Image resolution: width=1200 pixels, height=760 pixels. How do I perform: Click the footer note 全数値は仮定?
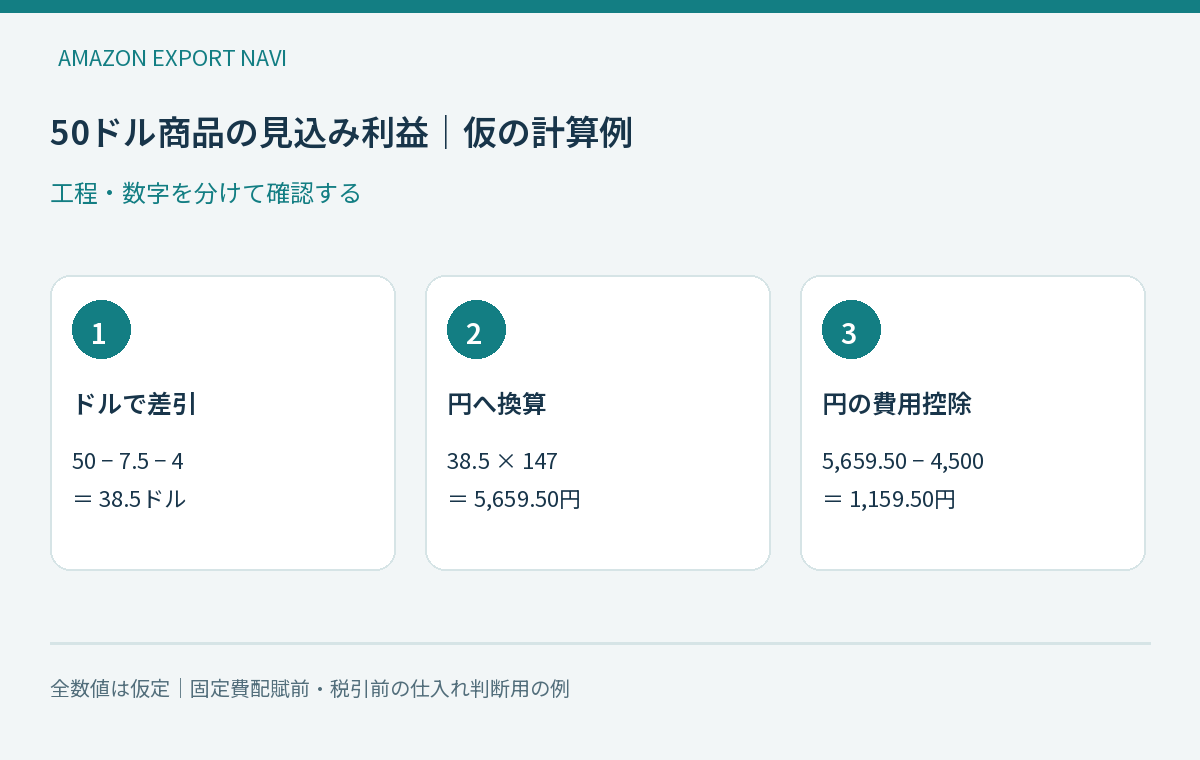[110, 689]
